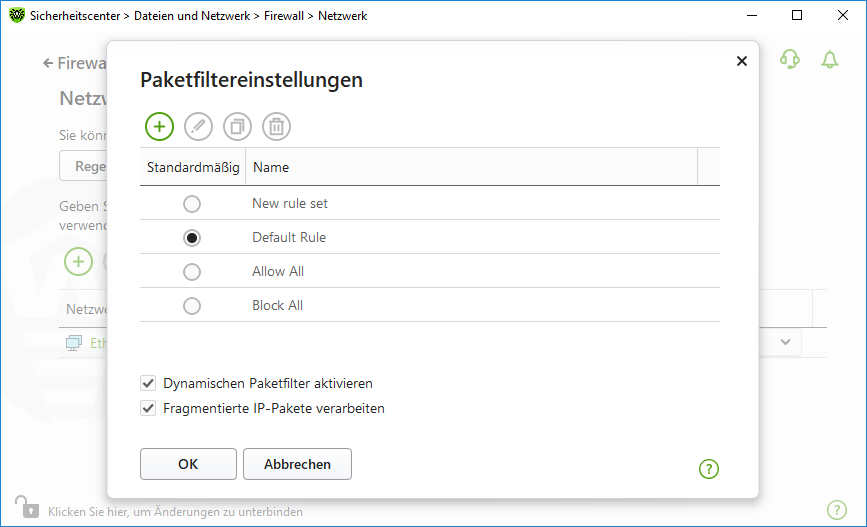The image size is (867, 527).
Task: Select Block All radio button
Action: coord(192,306)
